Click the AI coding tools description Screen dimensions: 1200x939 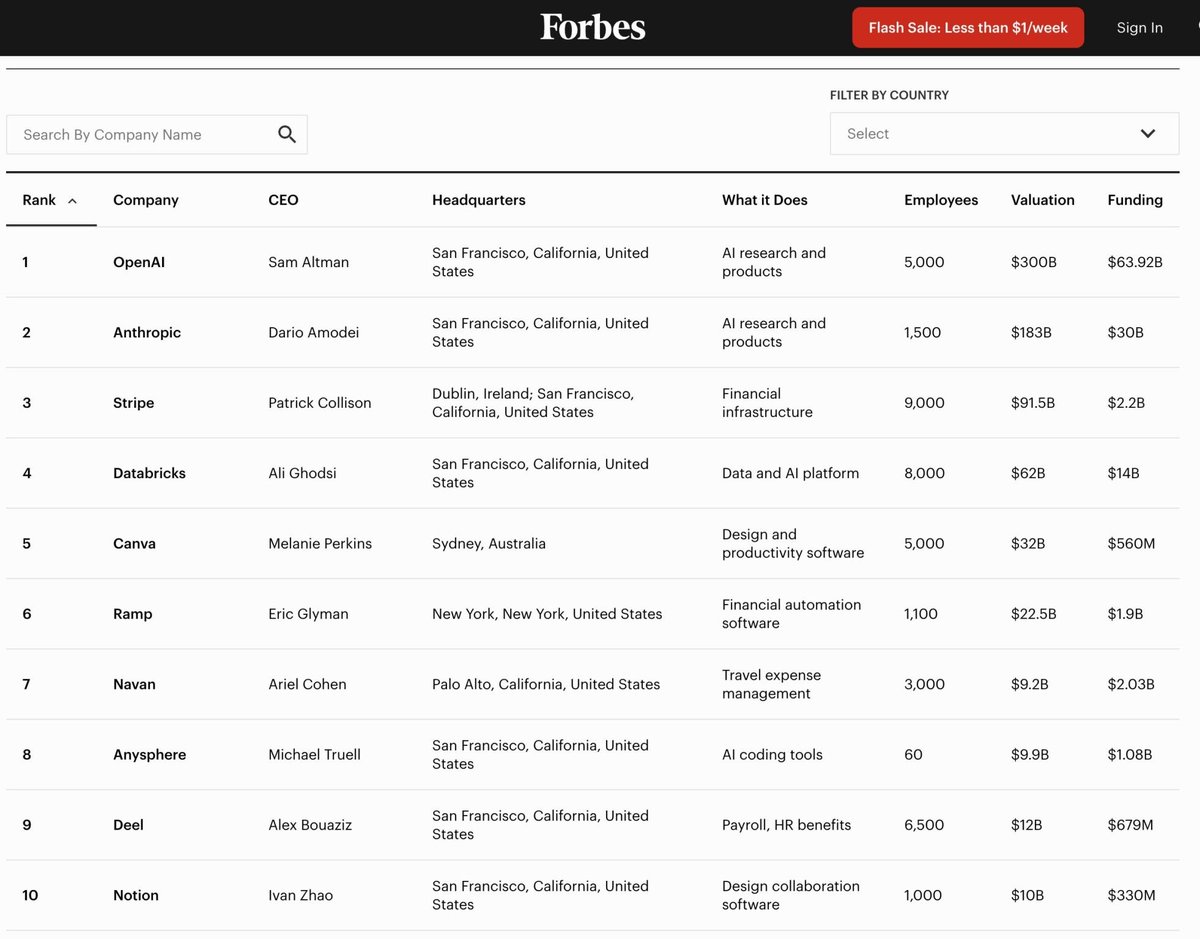click(772, 755)
